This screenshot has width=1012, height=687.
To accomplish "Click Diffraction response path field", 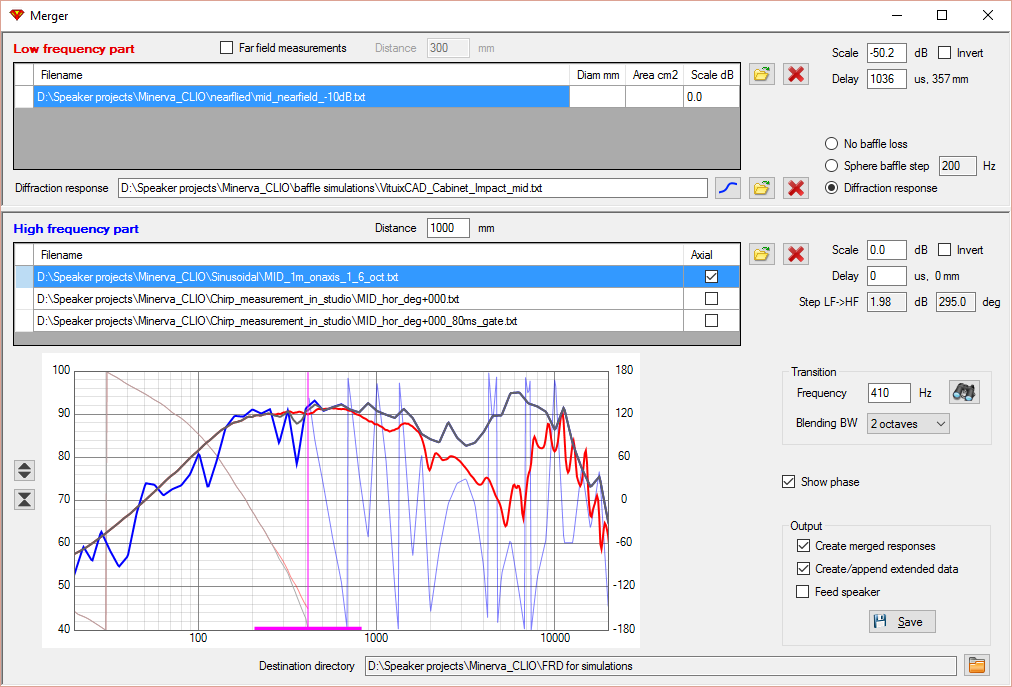I will [412, 188].
